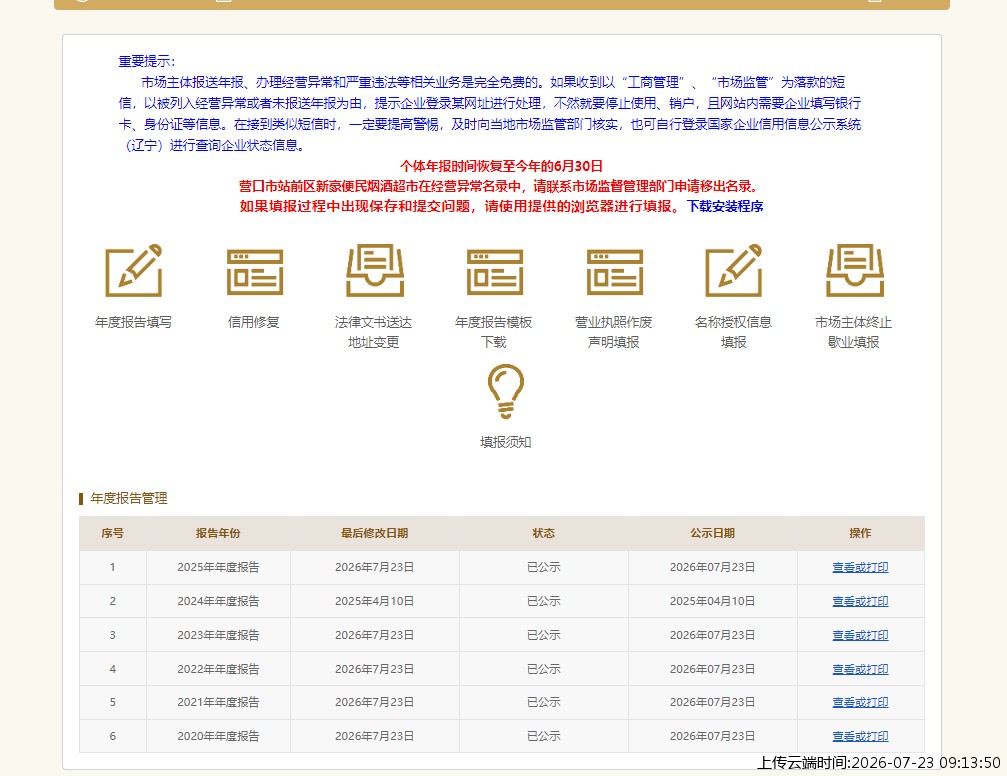Click the 最后修改日期 column header
1007x776 pixels.
pos(374,533)
